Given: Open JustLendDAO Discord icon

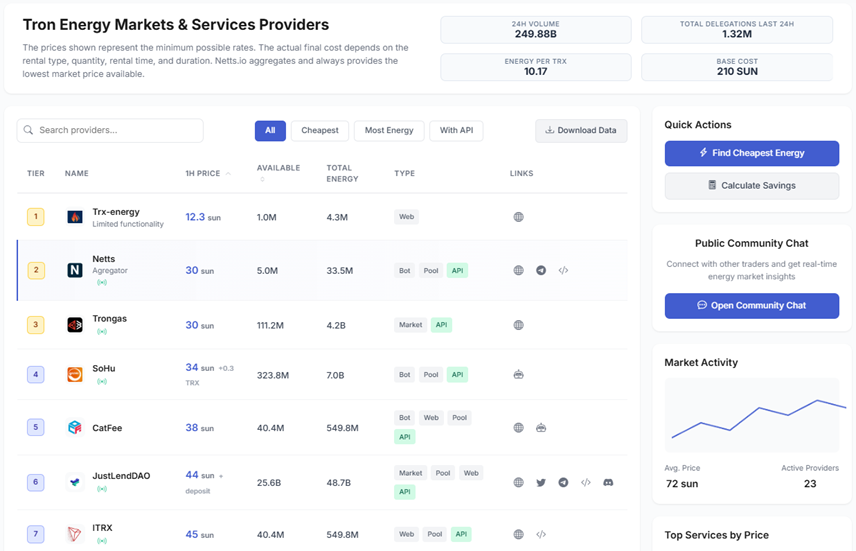Looking at the screenshot, I should (x=608, y=482).
